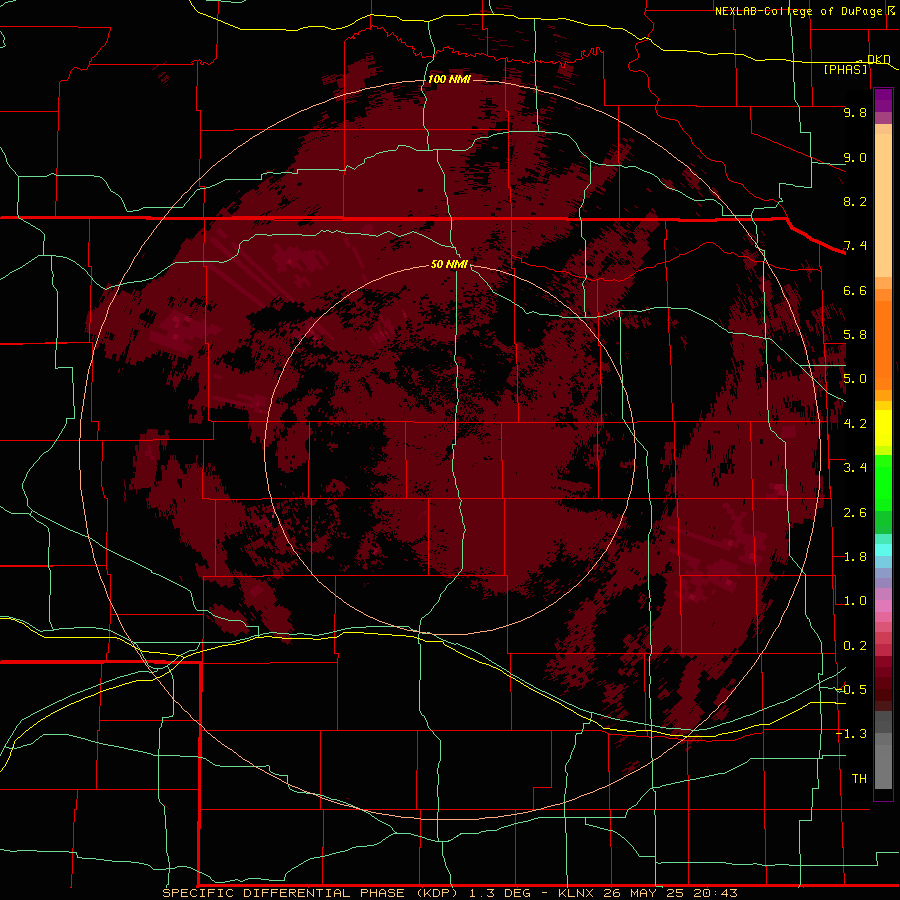Click the bright green segment of the color bar
Screen dimensions: 900x900
(x=883, y=482)
